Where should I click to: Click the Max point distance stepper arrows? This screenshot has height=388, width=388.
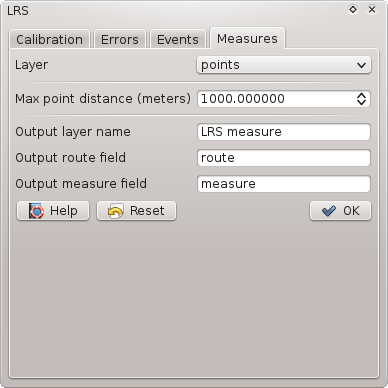point(362,99)
